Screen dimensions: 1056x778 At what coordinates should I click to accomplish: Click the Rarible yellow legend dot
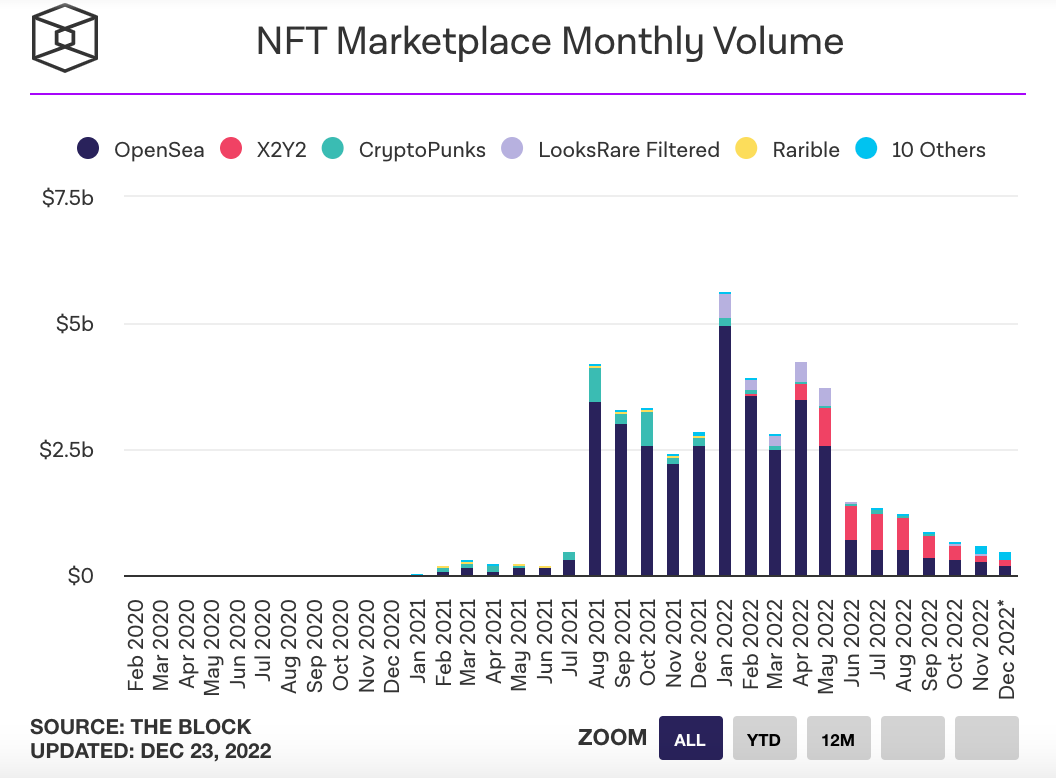(746, 148)
